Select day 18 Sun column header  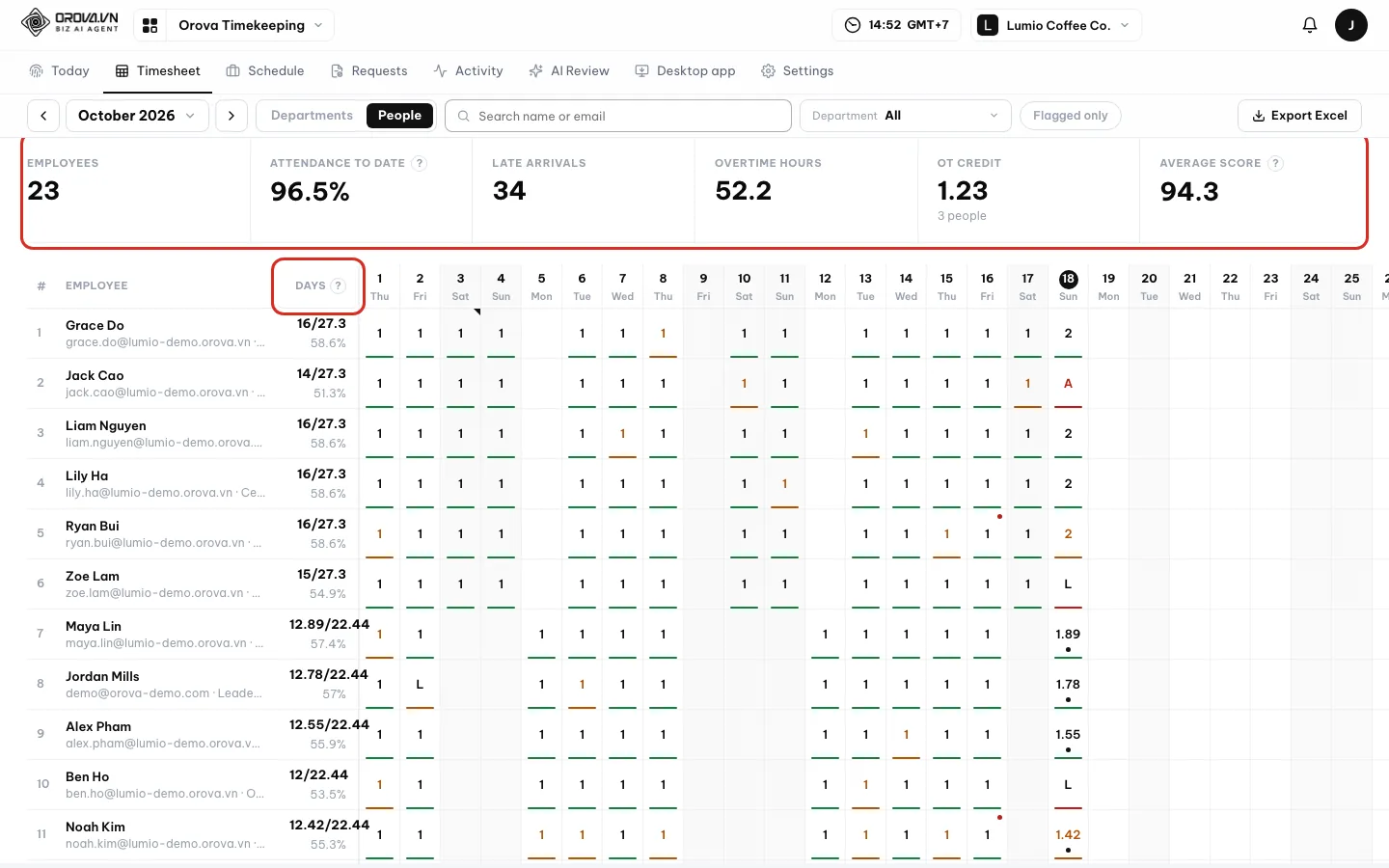tap(1068, 285)
